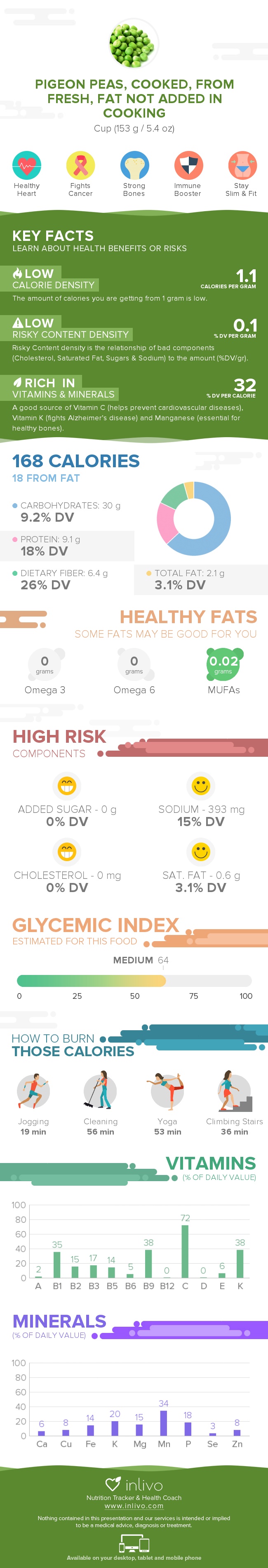
Task: Click the Immune Booster shield icon
Action: 188,165
